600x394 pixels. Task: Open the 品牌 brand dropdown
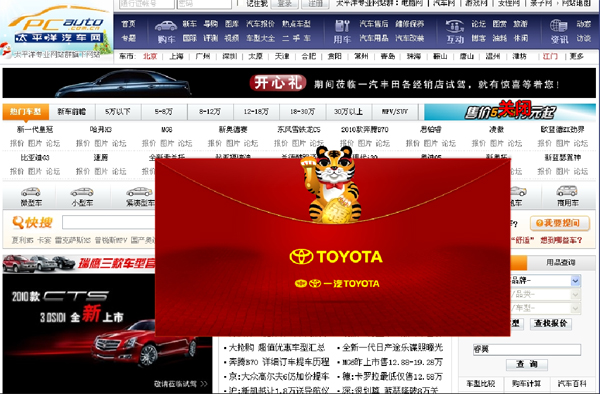pos(575,281)
